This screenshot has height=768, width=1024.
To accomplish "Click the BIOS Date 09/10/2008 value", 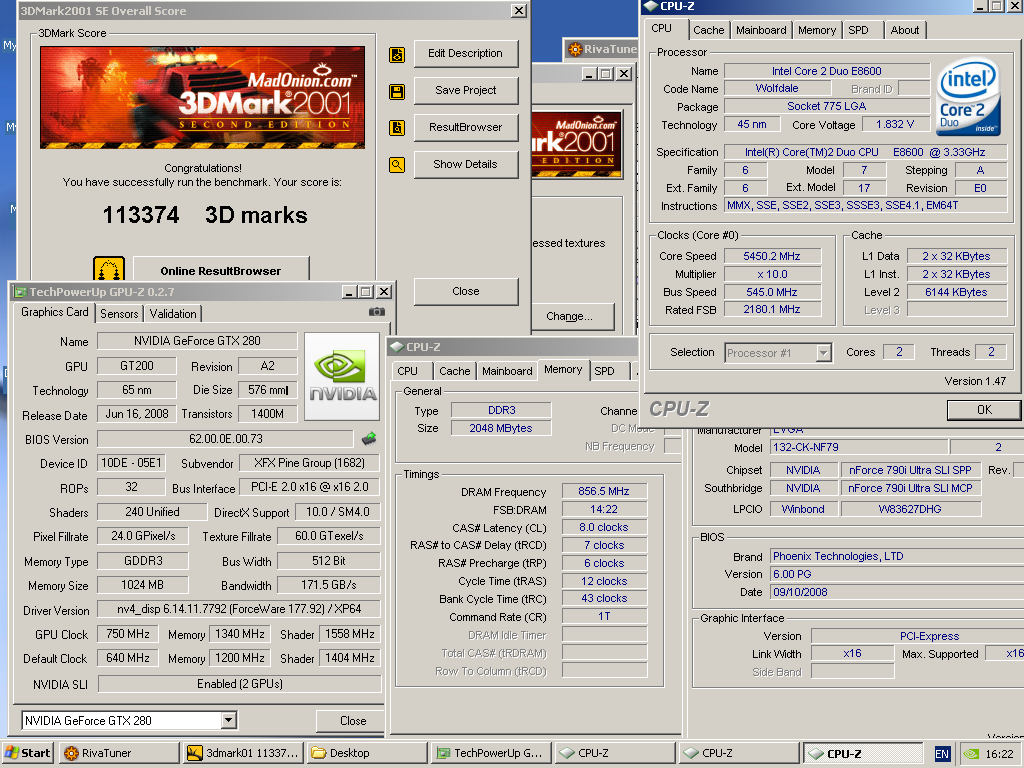I will coord(896,592).
